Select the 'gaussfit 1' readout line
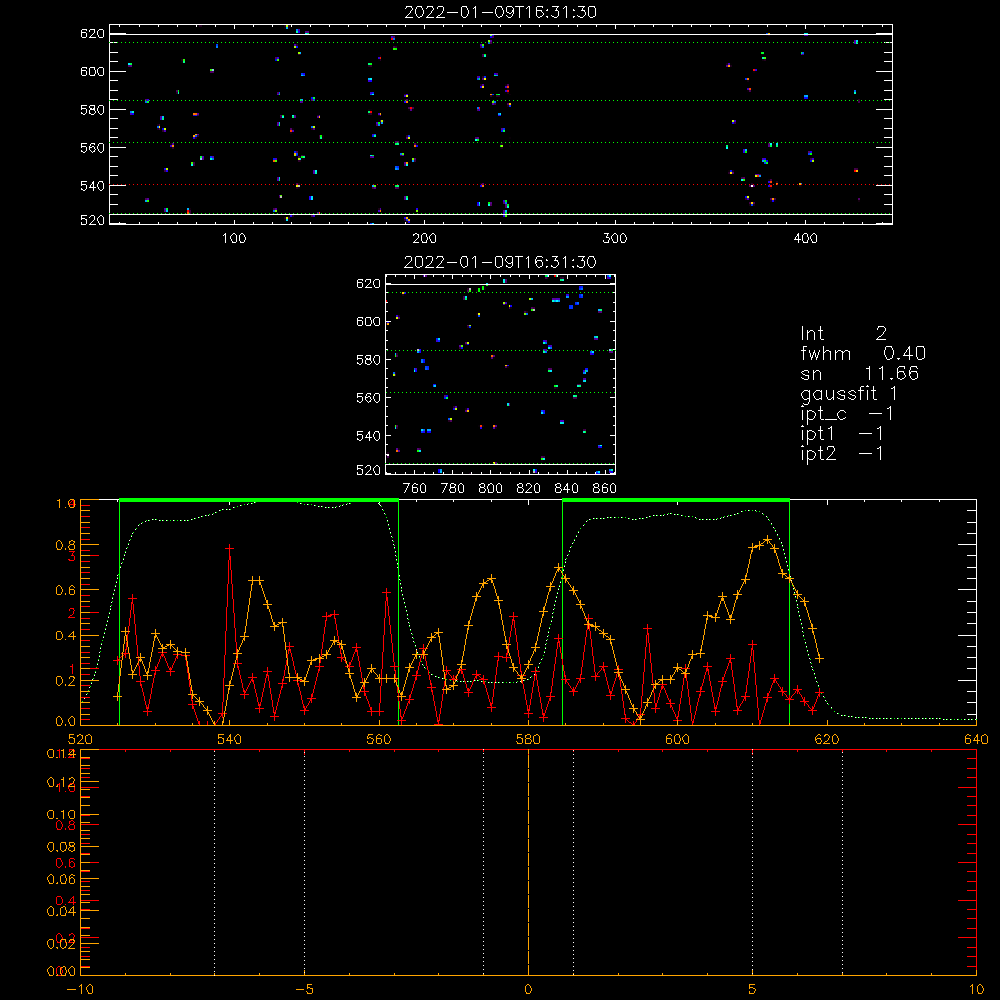The height and width of the screenshot is (1000, 1000). (849, 394)
